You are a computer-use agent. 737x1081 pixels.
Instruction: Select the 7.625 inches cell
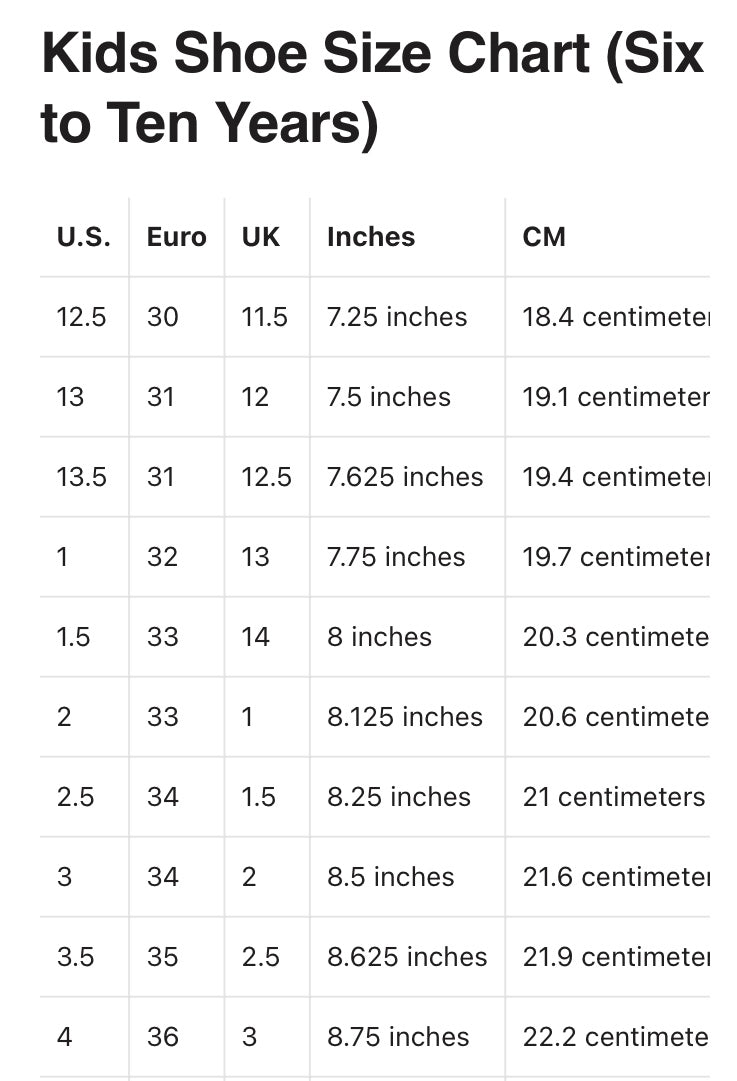click(x=405, y=477)
